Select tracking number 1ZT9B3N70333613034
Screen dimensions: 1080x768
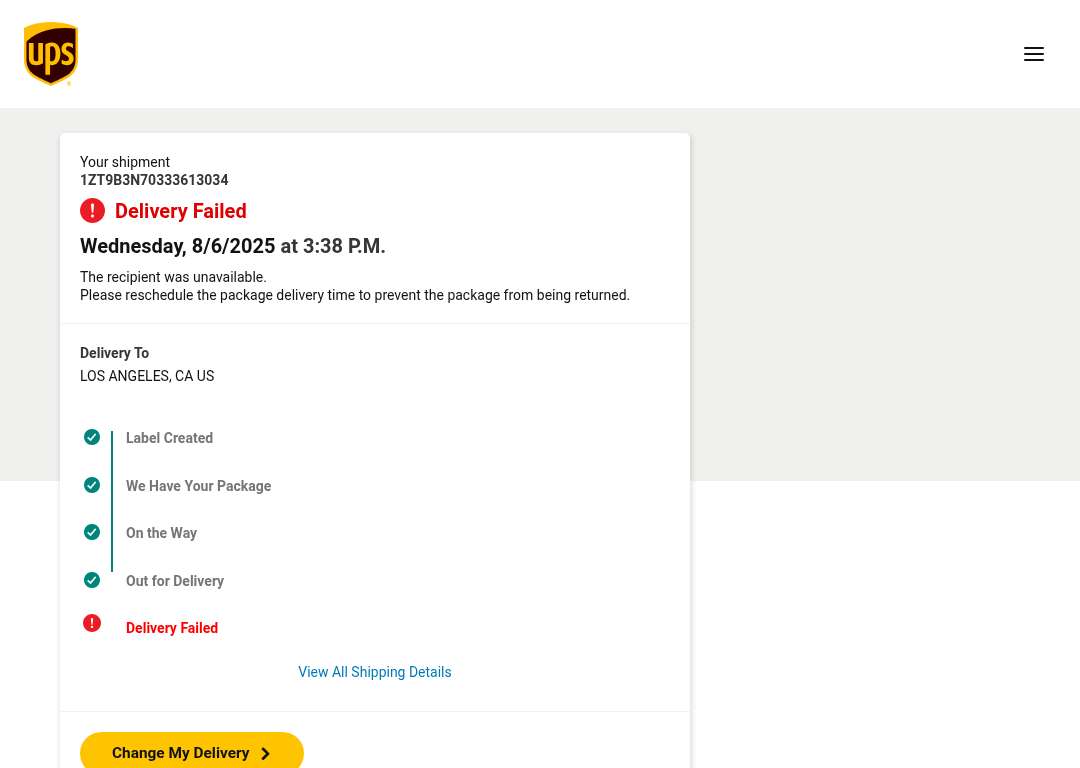point(154,180)
